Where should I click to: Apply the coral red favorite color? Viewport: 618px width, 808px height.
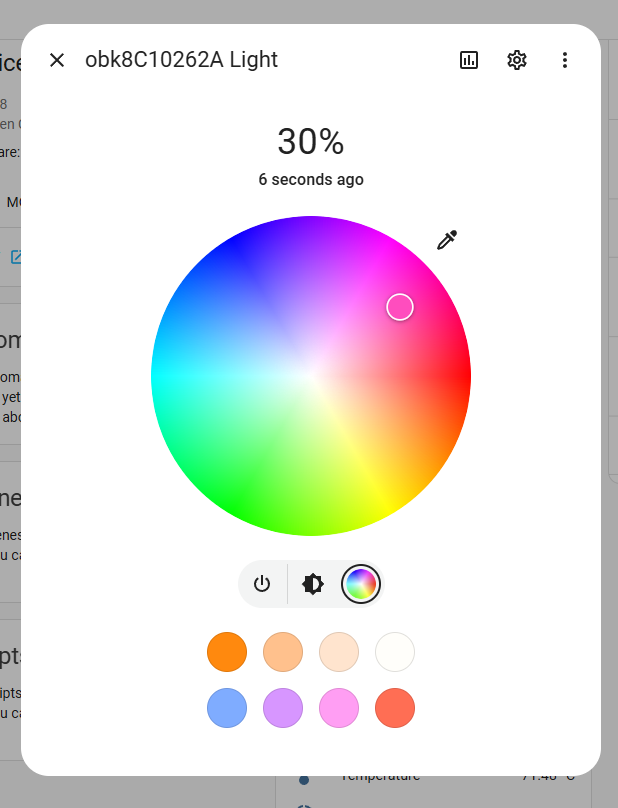[x=395, y=708]
